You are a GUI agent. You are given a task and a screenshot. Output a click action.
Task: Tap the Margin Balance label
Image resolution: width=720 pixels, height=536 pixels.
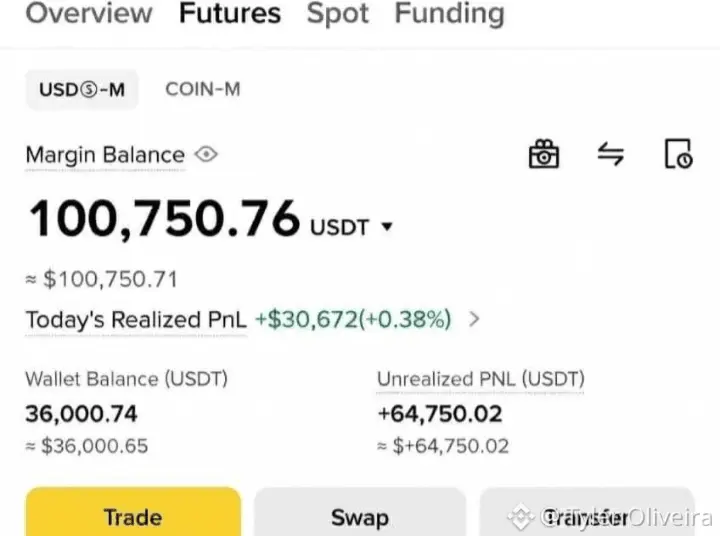(x=105, y=155)
